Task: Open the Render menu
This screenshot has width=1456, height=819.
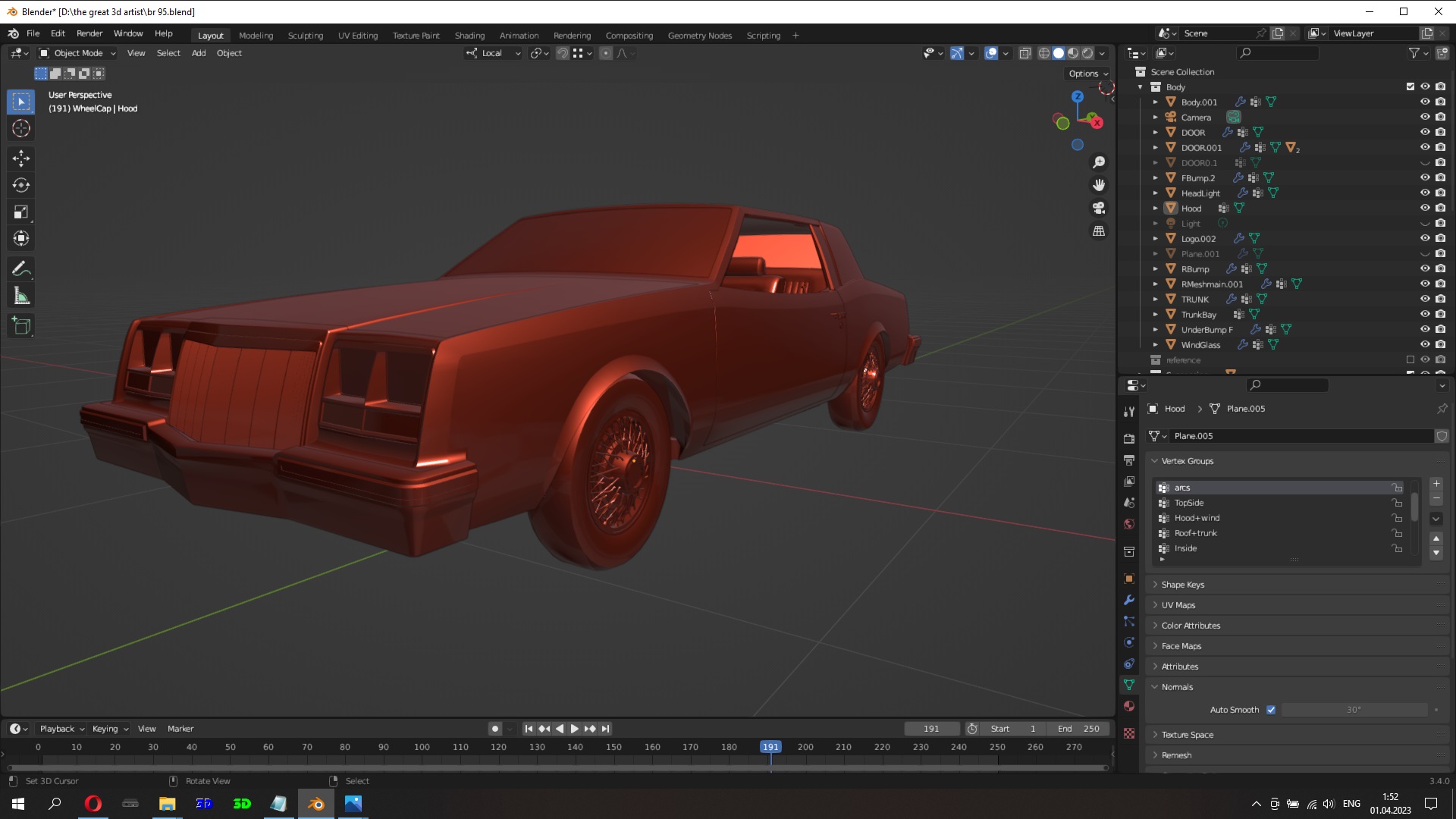Action: point(89,33)
